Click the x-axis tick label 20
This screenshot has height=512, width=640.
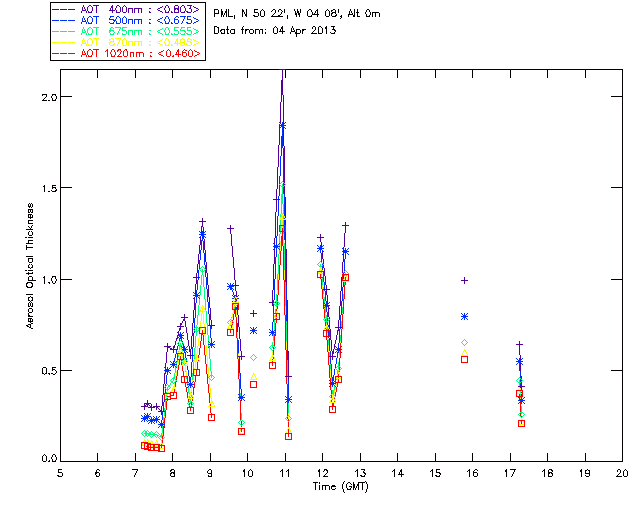622,473
